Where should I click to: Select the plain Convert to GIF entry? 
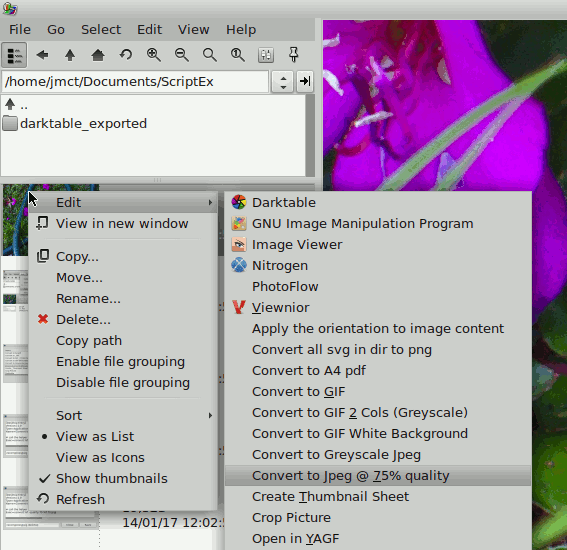[x=378, y=391]
